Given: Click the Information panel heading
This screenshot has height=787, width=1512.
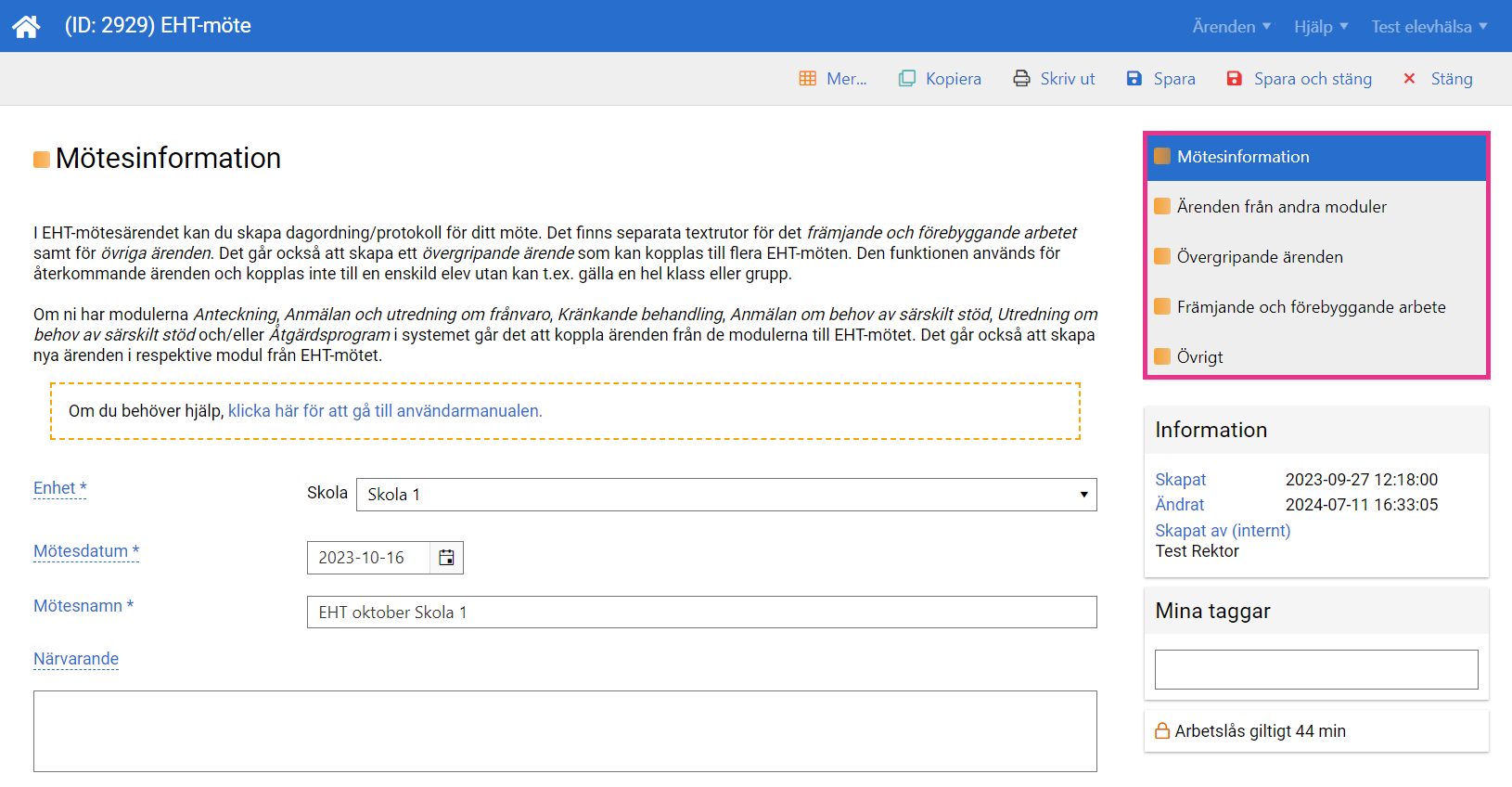Looking at the screenshot, I should click(x=1211, y=430).
